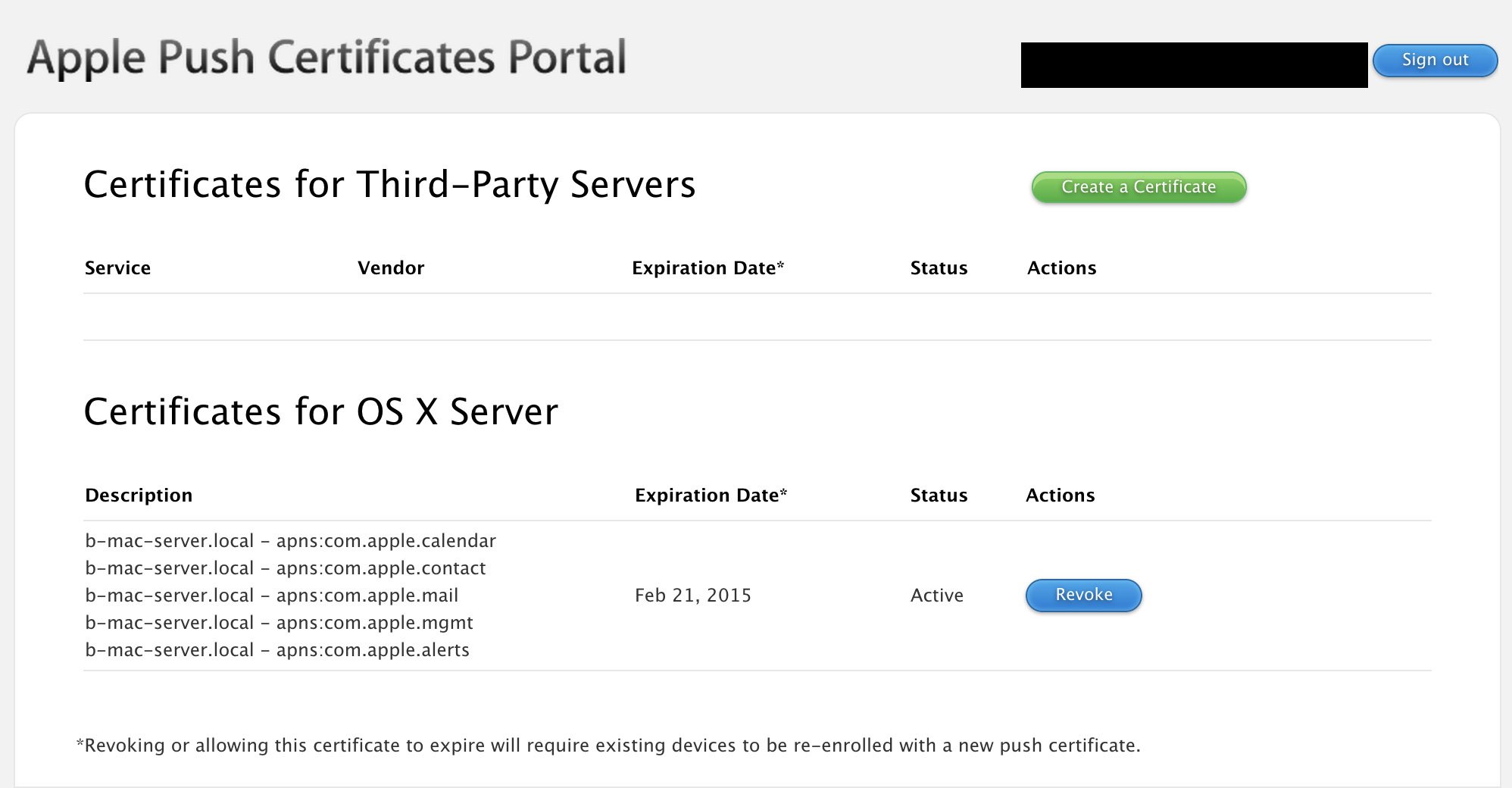Click Status header in Third-Party Servers table
This screenshot has width=1512, height=788.
939,268
